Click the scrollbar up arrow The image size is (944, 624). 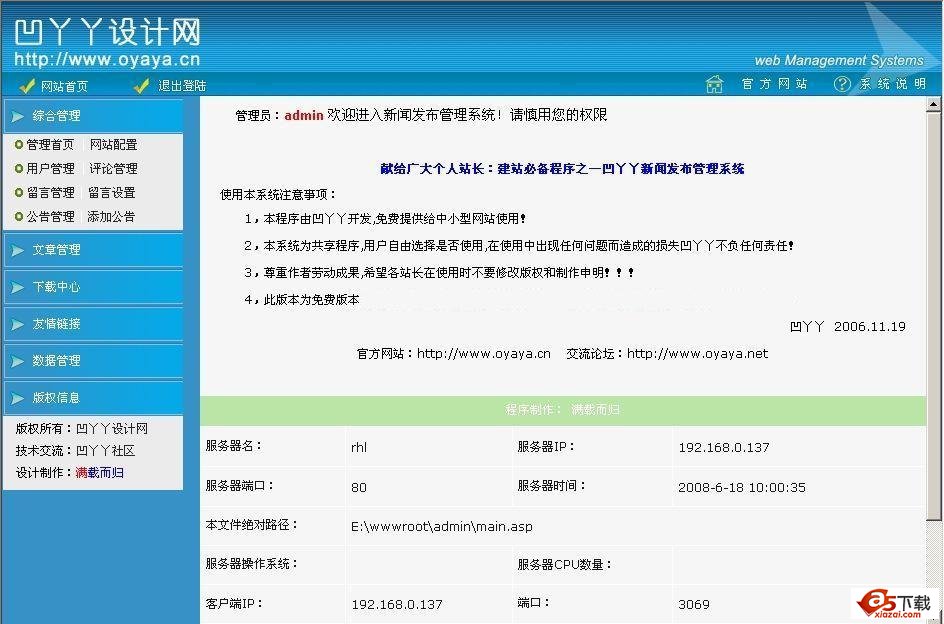click(934, 105)
